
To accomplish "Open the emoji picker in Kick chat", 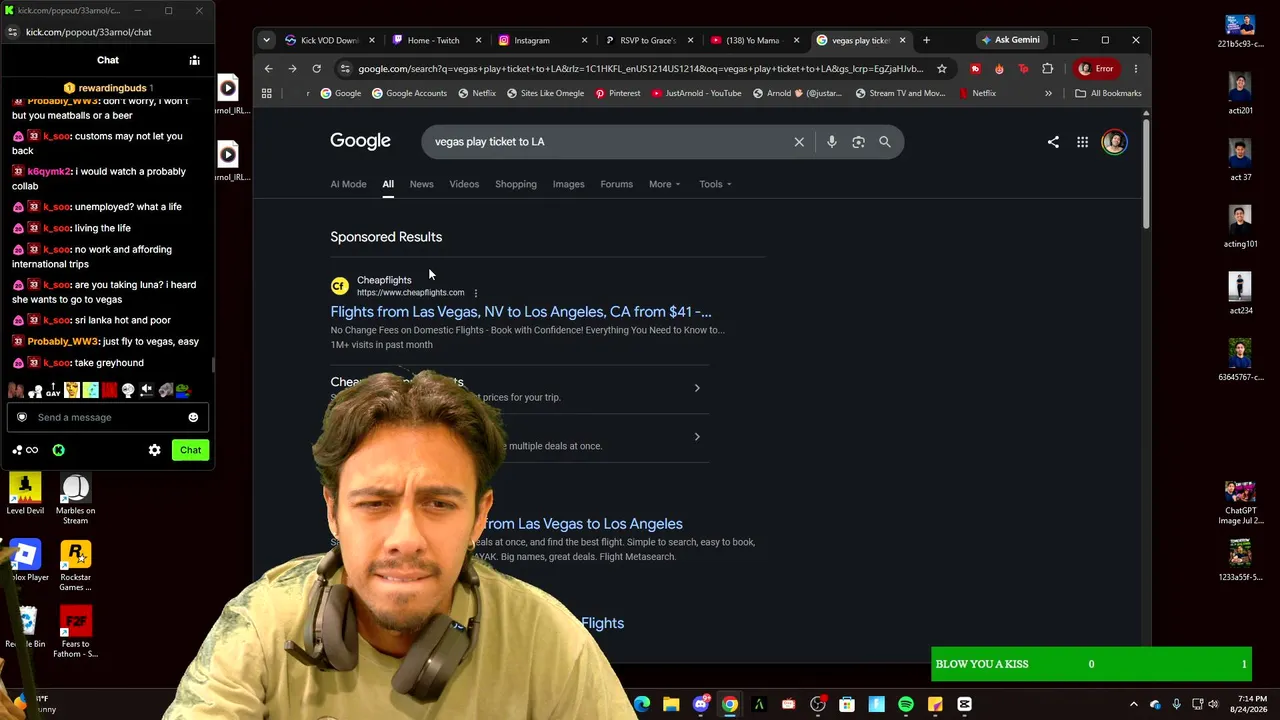I will (x=193, y=417).
